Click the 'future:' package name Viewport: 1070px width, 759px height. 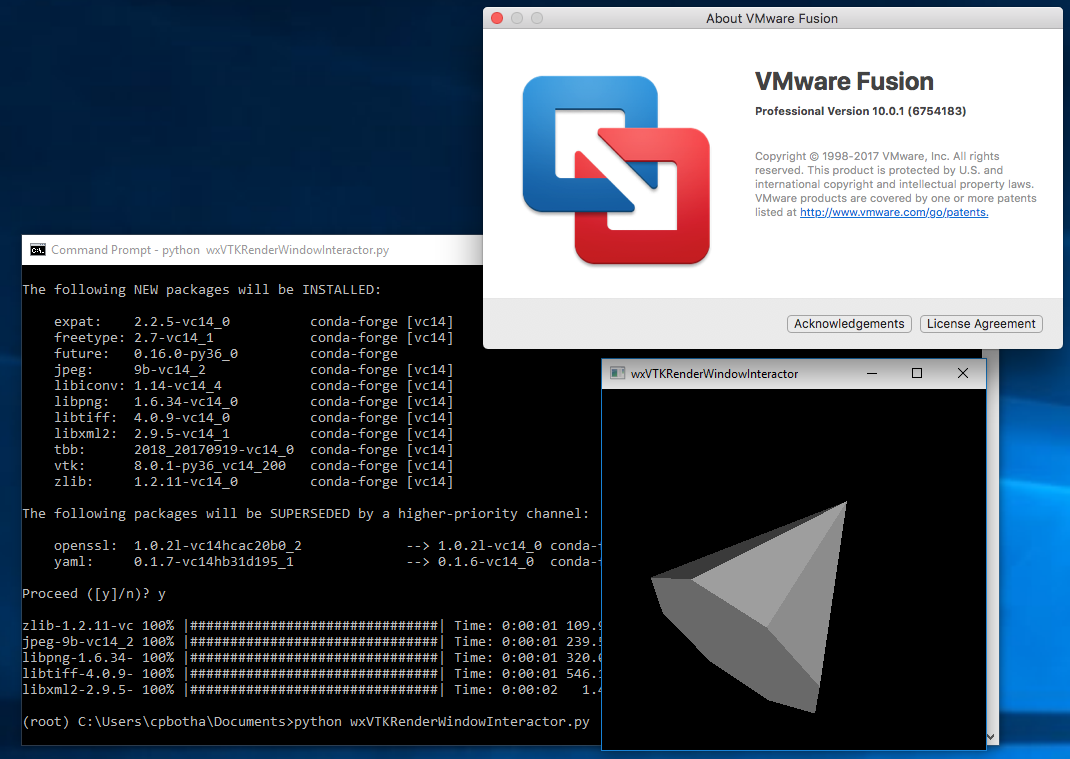tap(82, 354)
